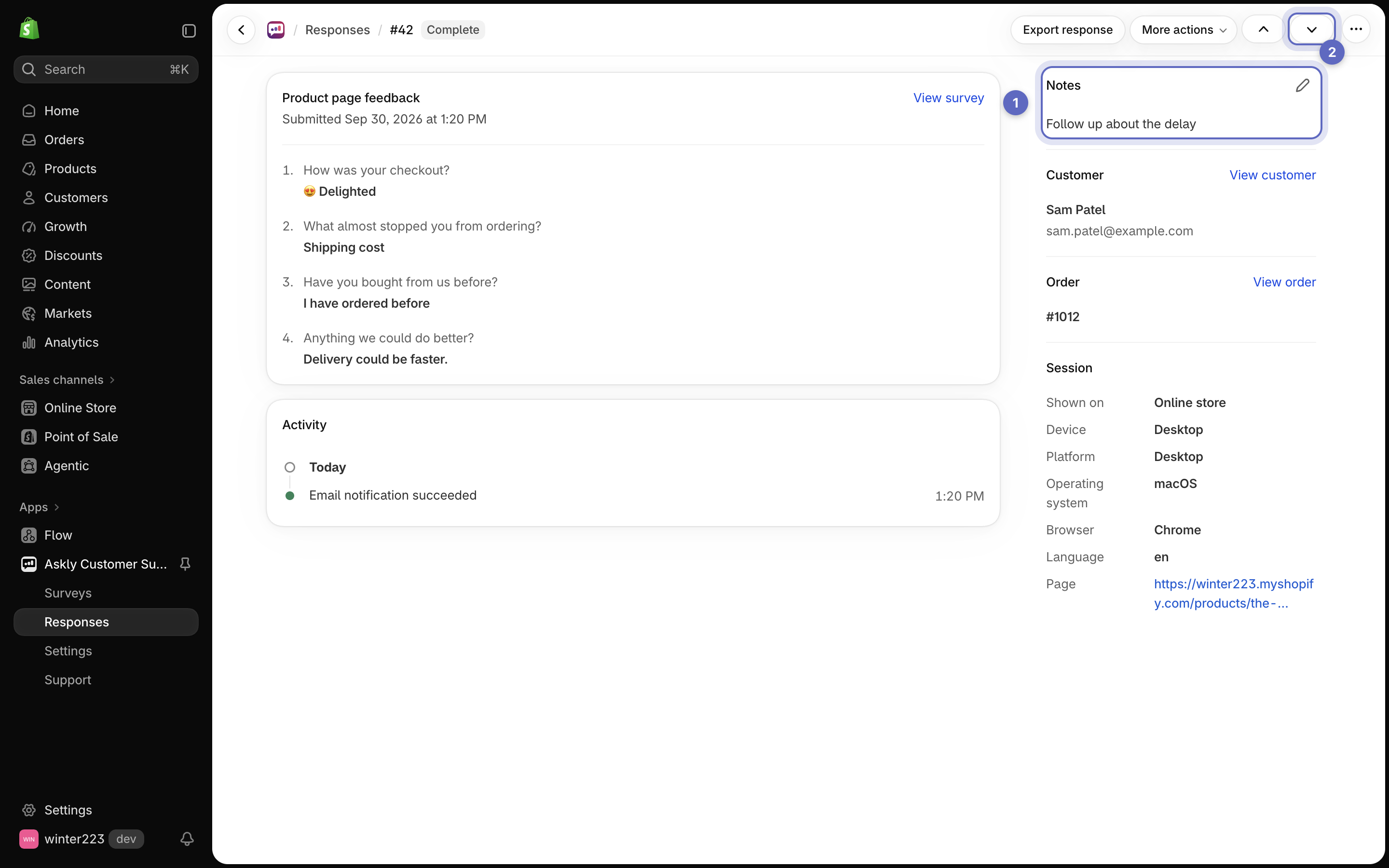
Task: Edit notes with the pencil icon
Action: tap(1302, 85)
